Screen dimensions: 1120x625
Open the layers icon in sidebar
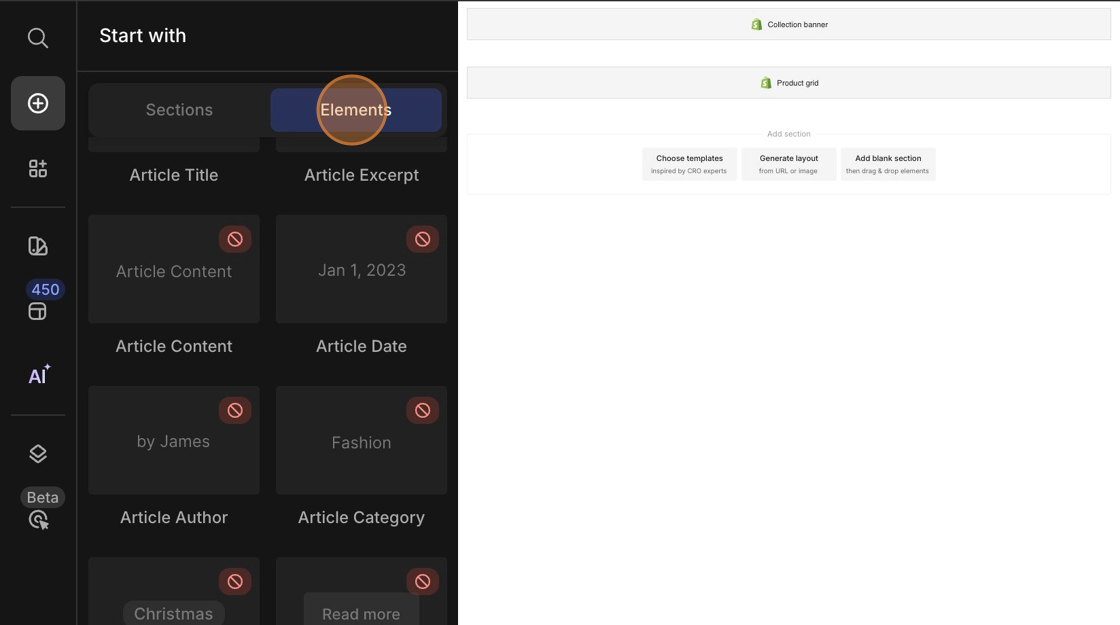click(38, 454)
